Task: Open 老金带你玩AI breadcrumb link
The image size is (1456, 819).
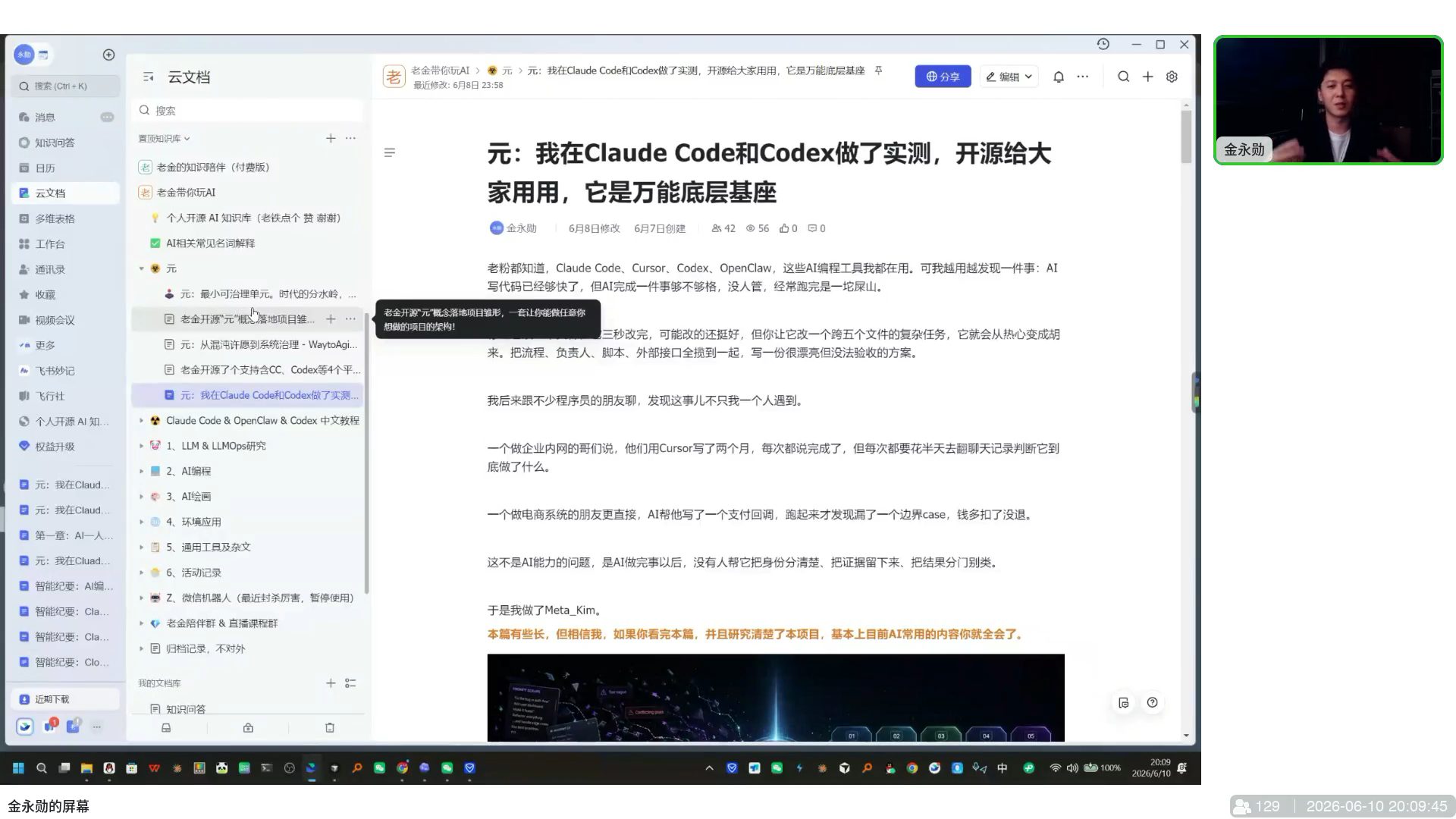Action: pos(440,71)
